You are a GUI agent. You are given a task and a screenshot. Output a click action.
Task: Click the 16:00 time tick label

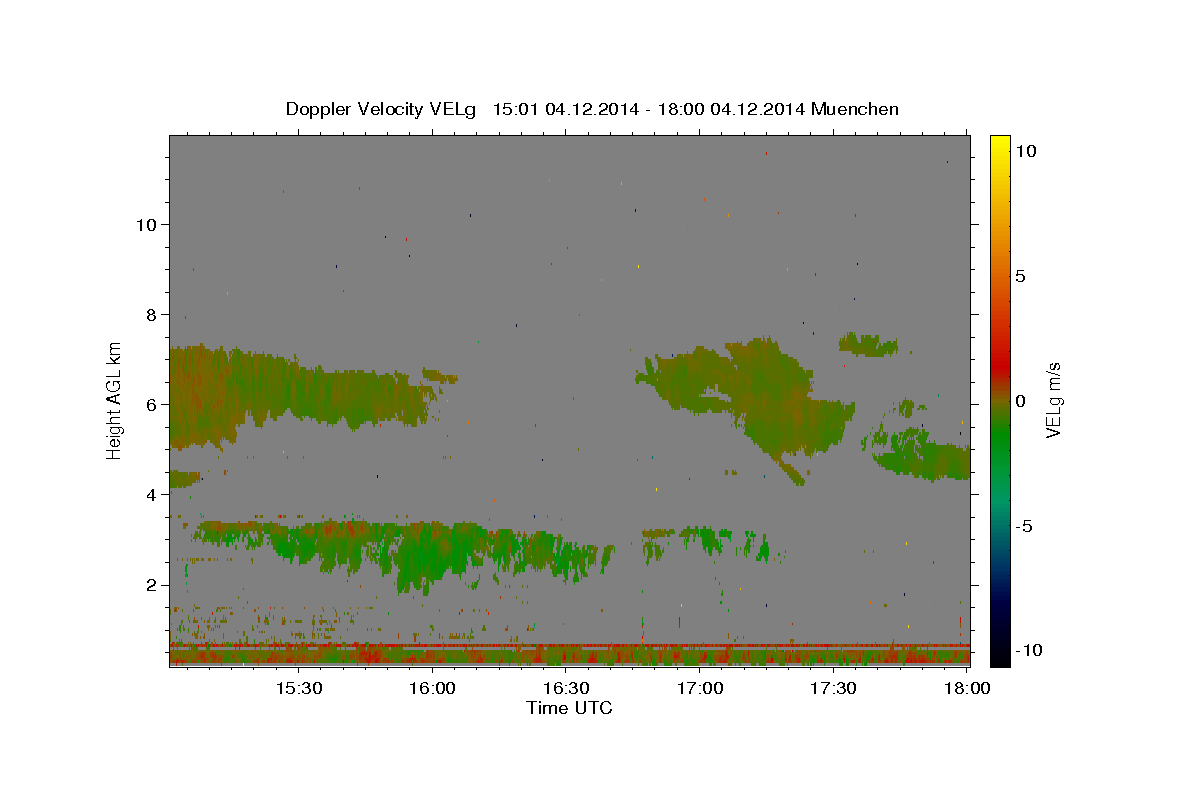point(432,688)
